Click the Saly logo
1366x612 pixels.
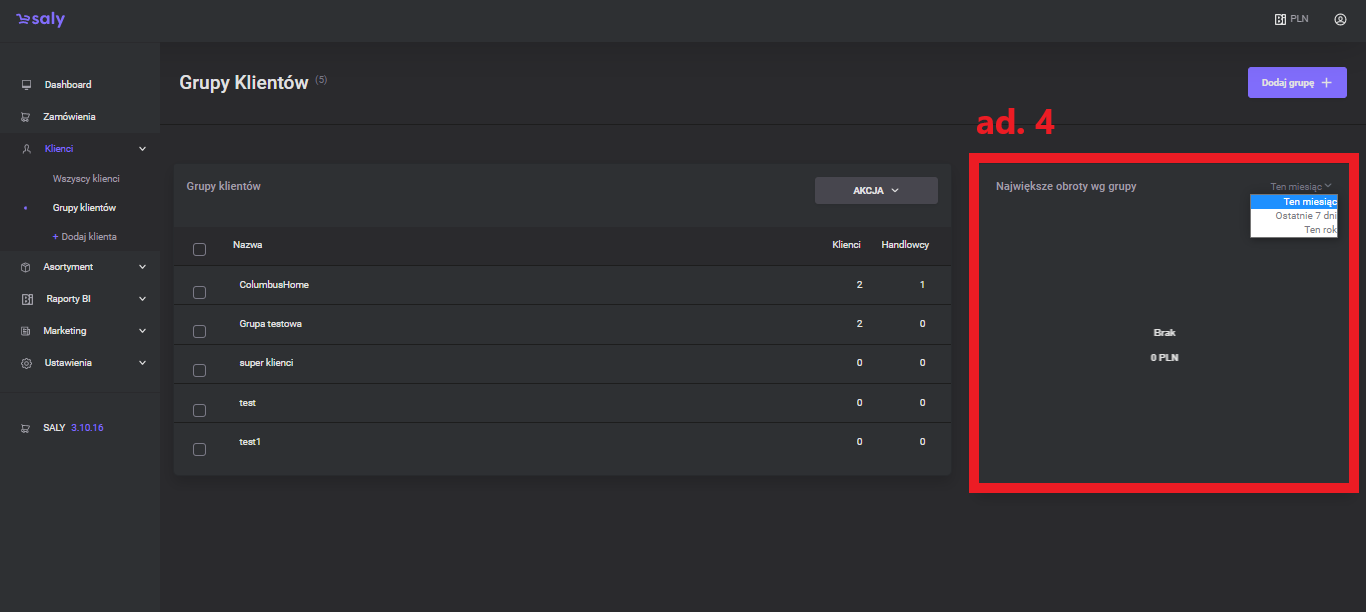40,19
